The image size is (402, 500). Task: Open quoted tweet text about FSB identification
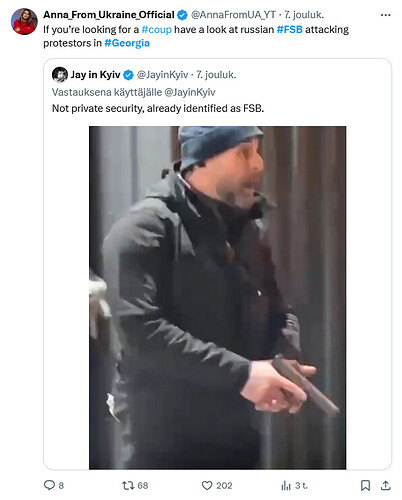click(158, 109)
